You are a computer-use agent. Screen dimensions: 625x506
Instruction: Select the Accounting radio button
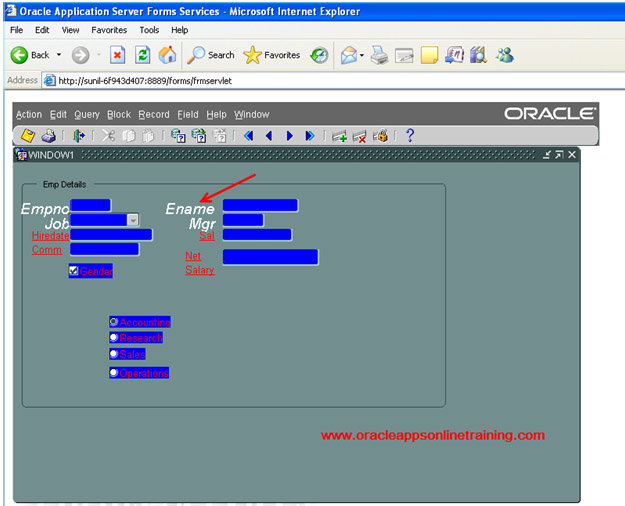[x=114, y=322]
